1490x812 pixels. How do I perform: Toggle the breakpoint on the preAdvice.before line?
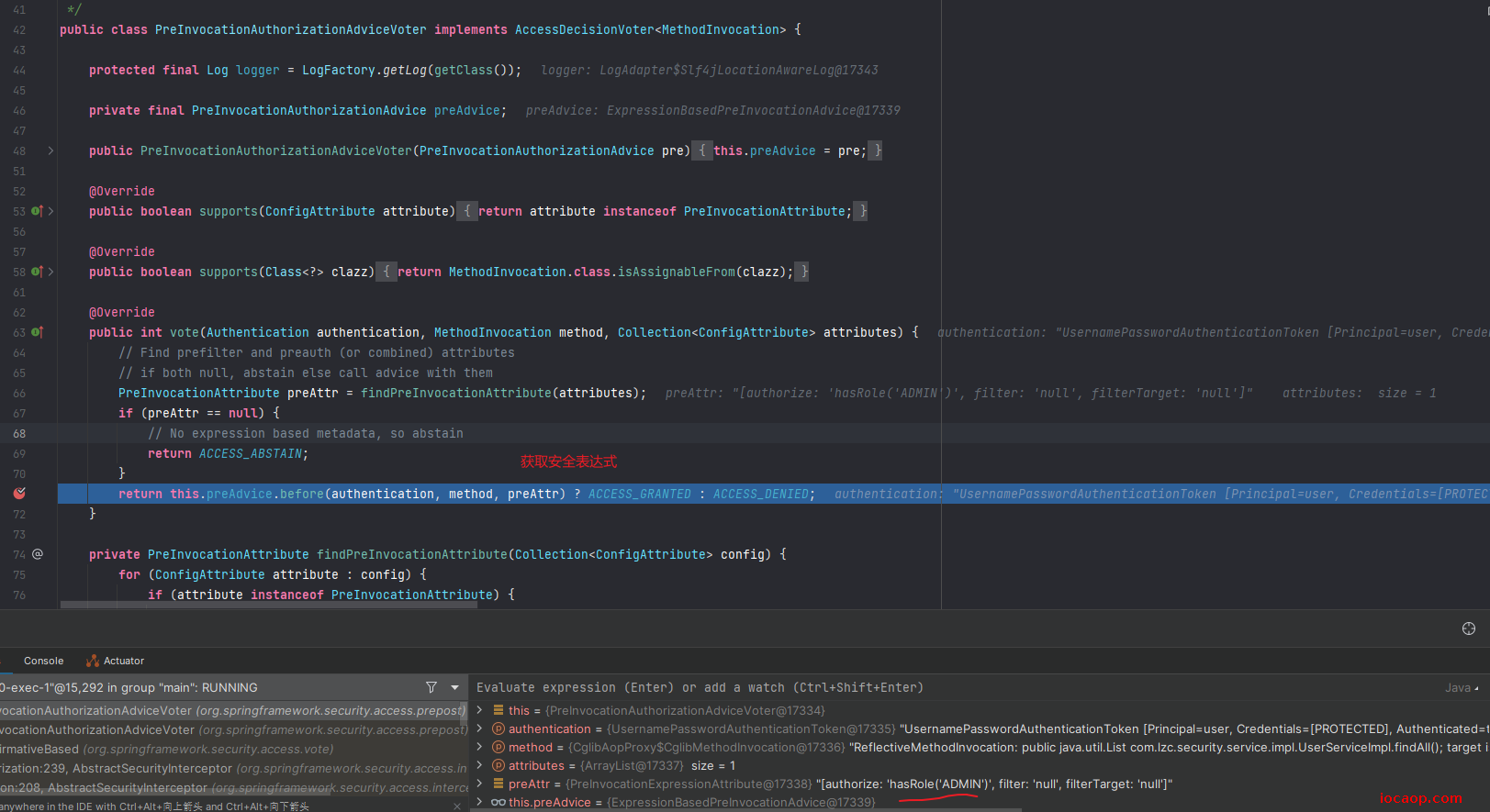(19, 494)
